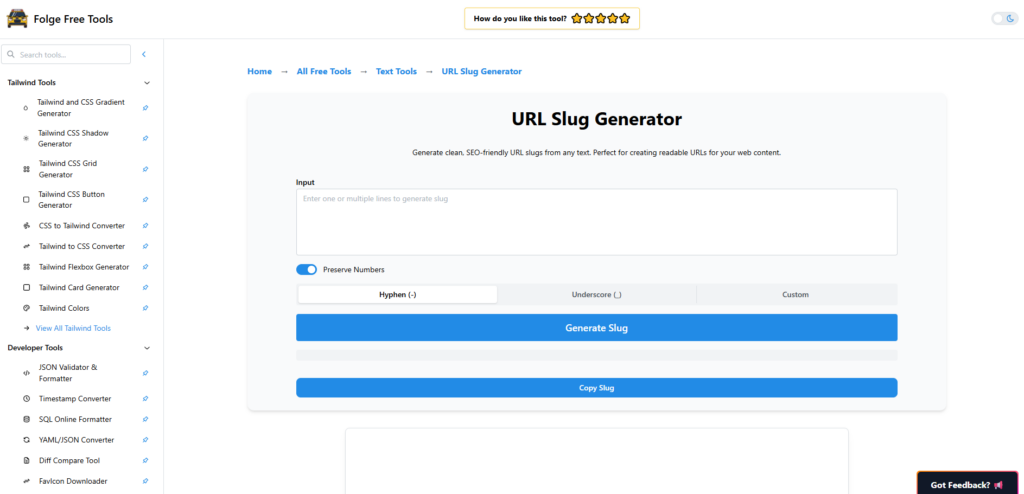Pin the Tailwind Card Generator
Screen dimensions: 1024x494
(146, 288)
